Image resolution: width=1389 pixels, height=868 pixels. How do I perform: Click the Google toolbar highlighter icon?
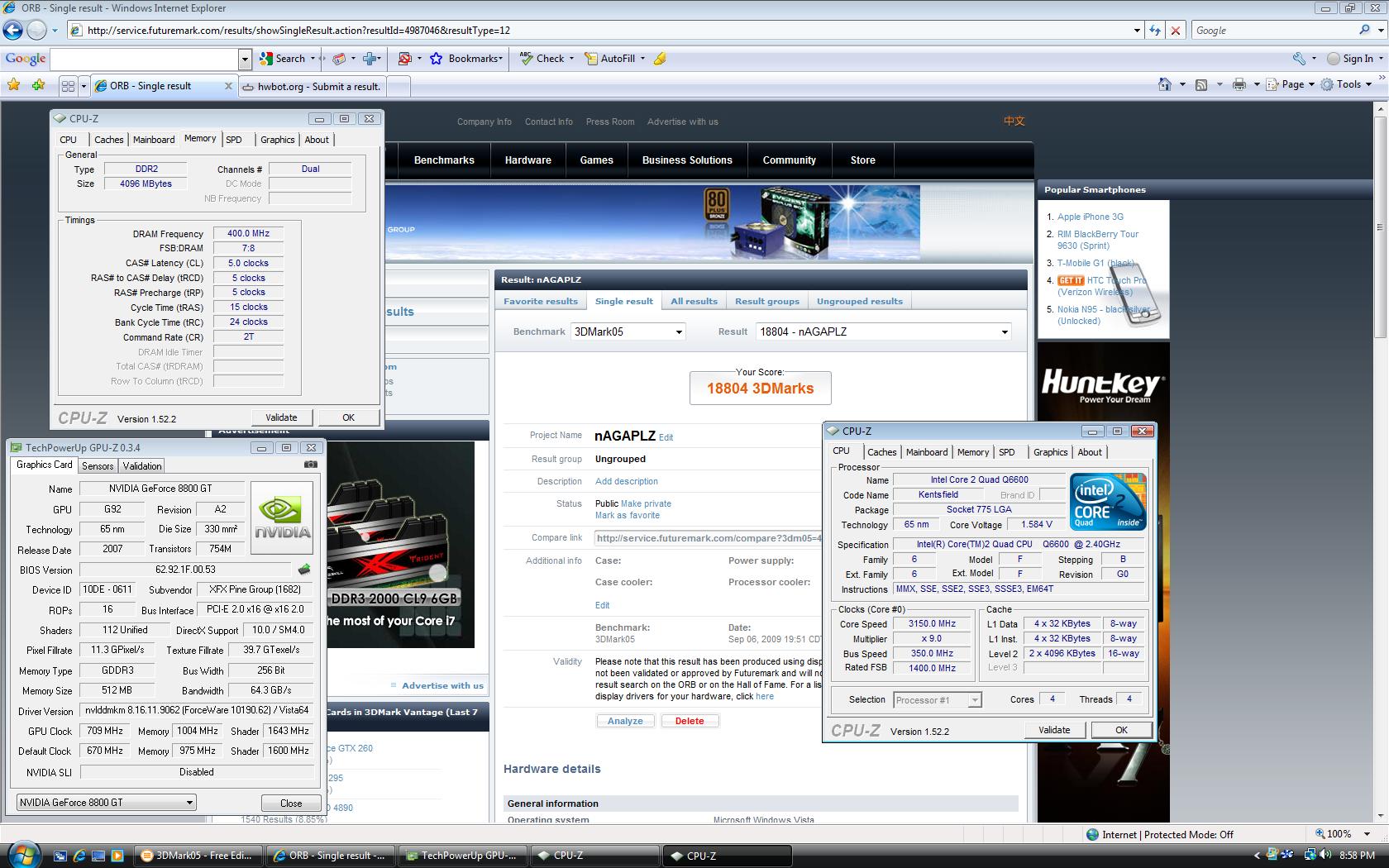[x=660, y=59]
